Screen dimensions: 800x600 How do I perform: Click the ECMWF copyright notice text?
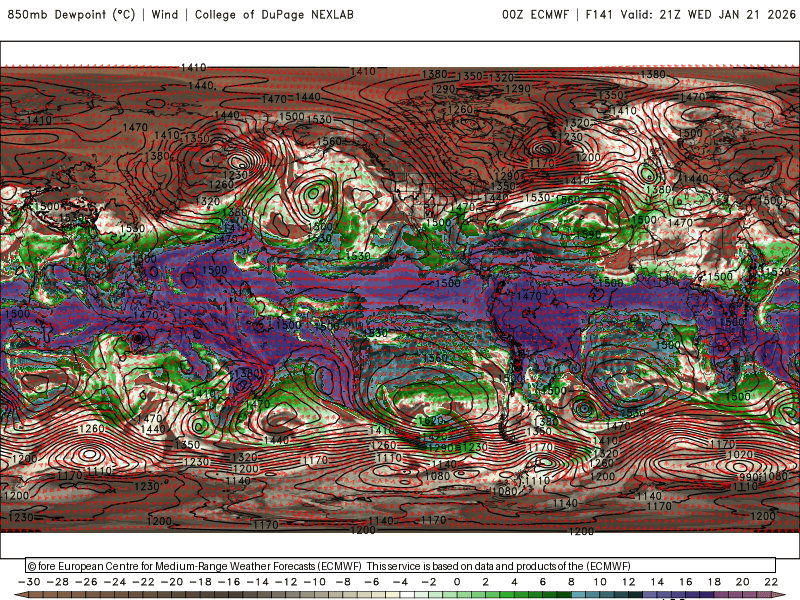tap(329, 566)
